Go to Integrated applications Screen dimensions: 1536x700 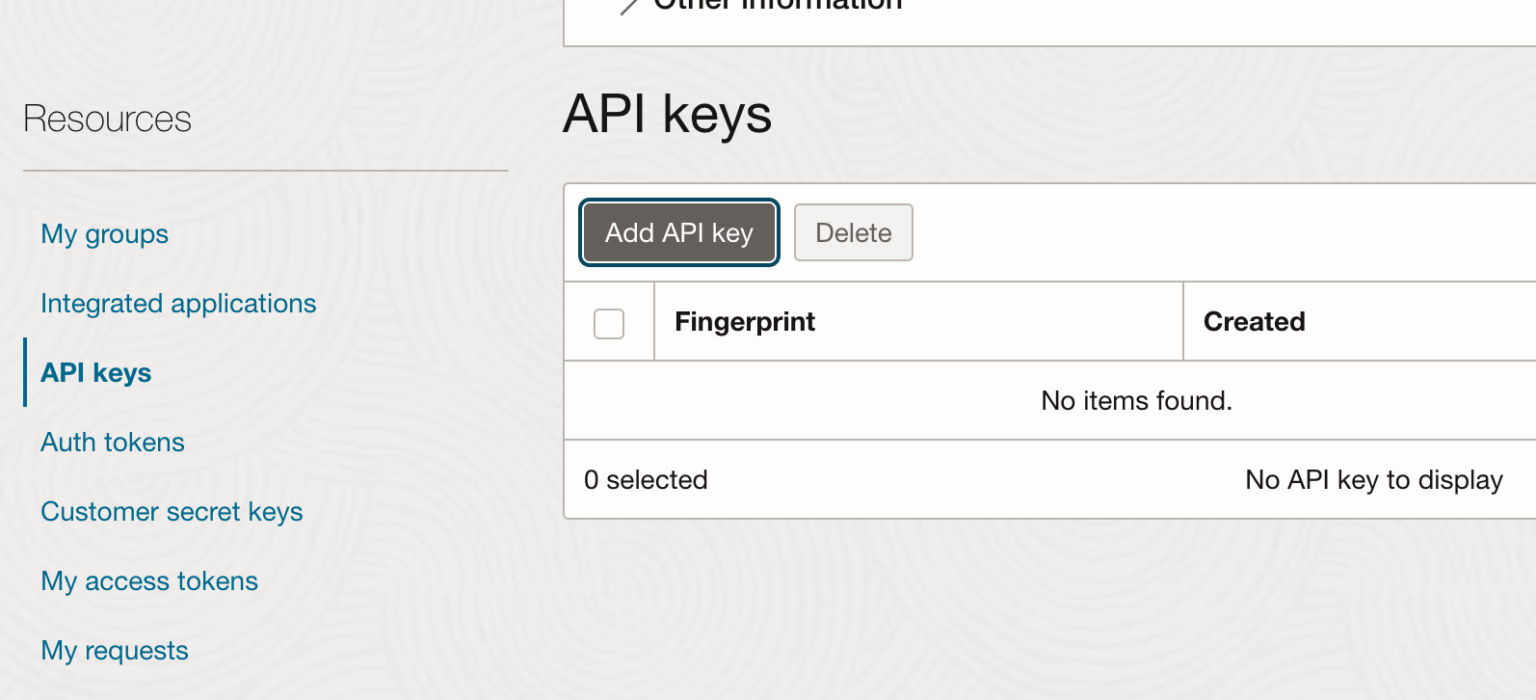[178, 303]
